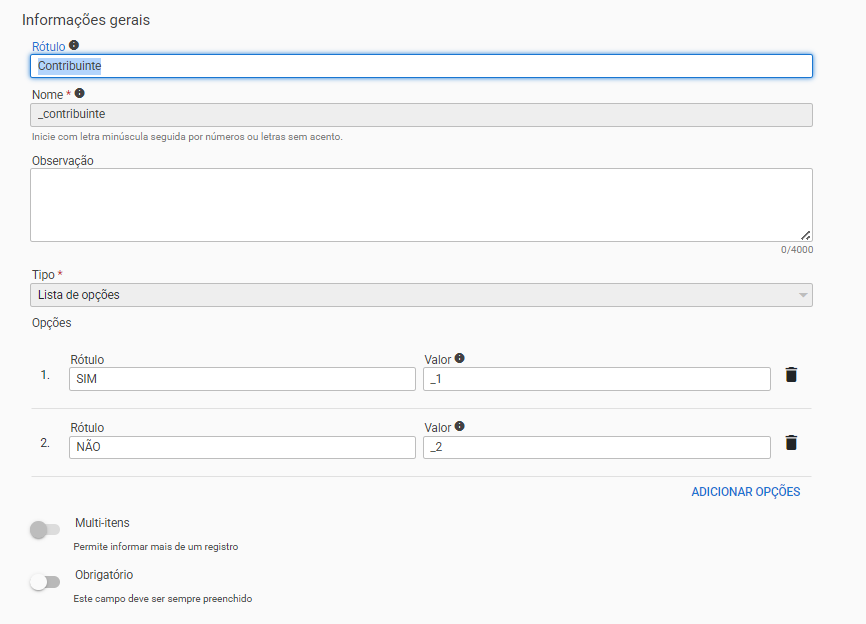Click the Tipo dropdown arrow

pos(802,294)
